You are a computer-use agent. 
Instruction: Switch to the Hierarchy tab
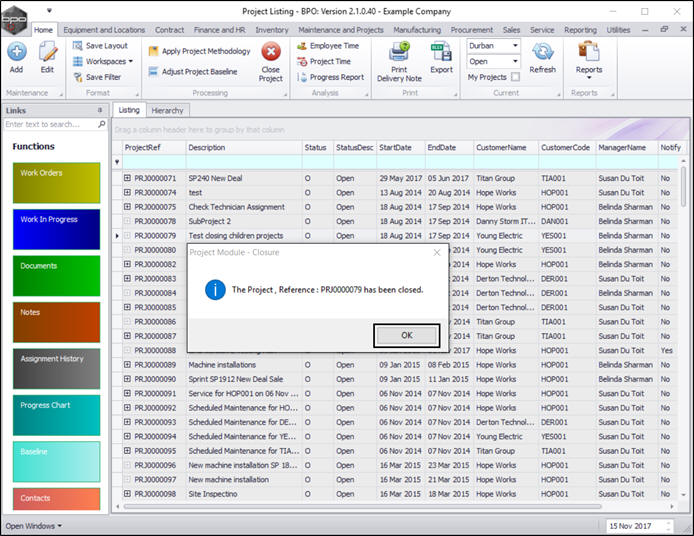[167, 111]
